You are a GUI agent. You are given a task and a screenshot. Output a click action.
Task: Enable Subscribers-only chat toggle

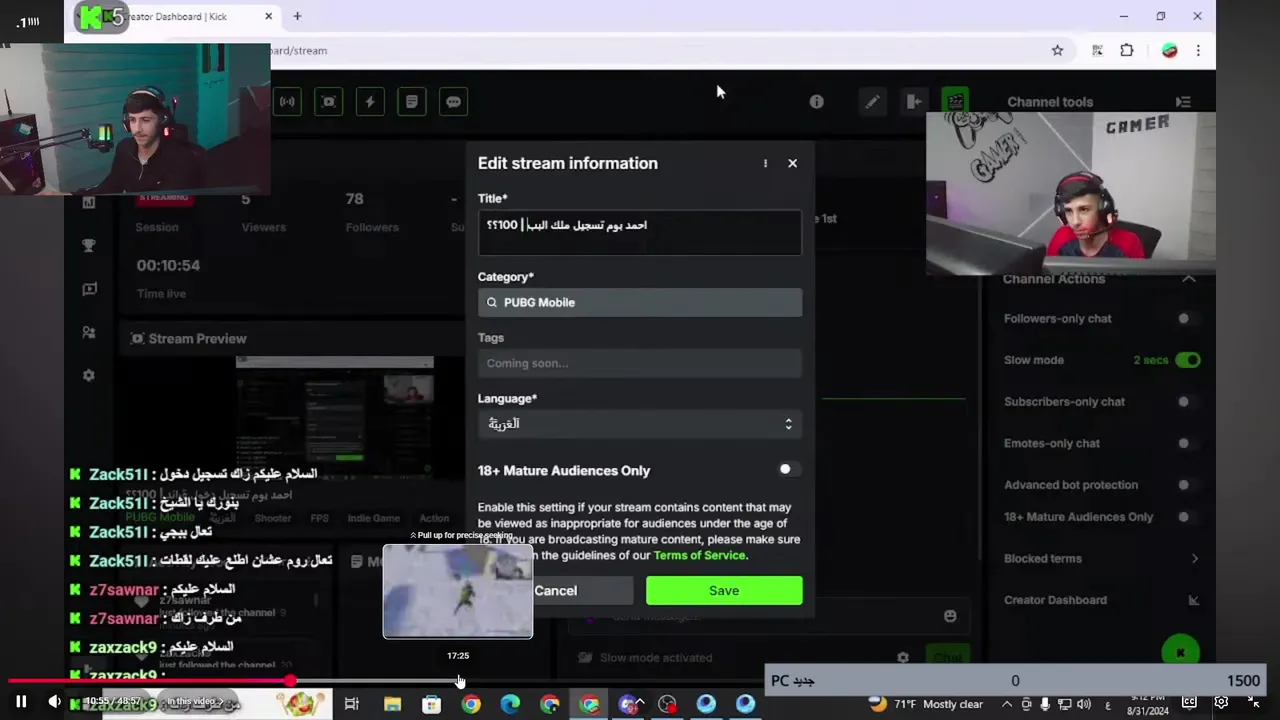pyautogui.click(x=1186, y=401)
